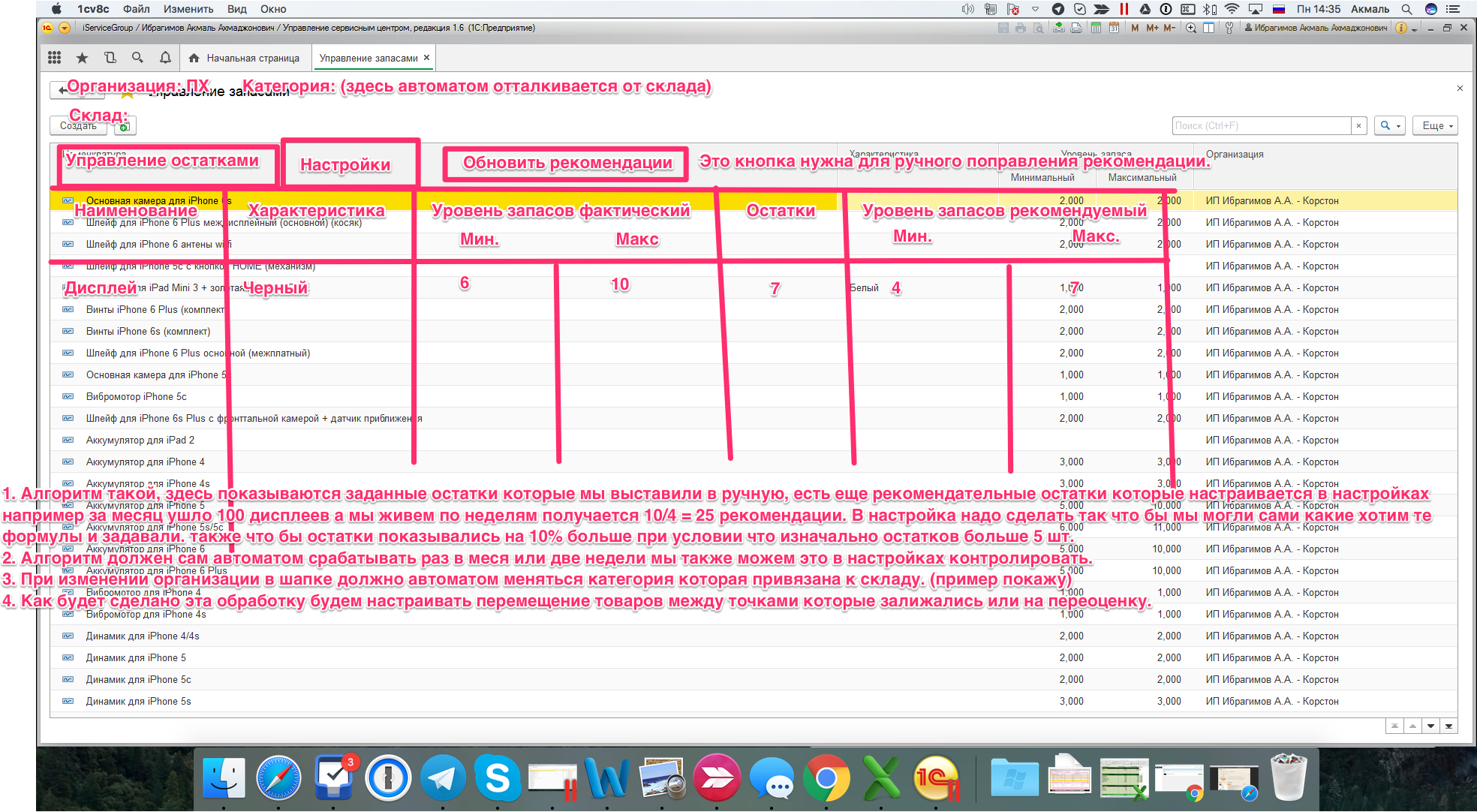Click the calculator icon in title toolbar
This screenshot has height=812, width=1477.
click(x=1096, y=29)
